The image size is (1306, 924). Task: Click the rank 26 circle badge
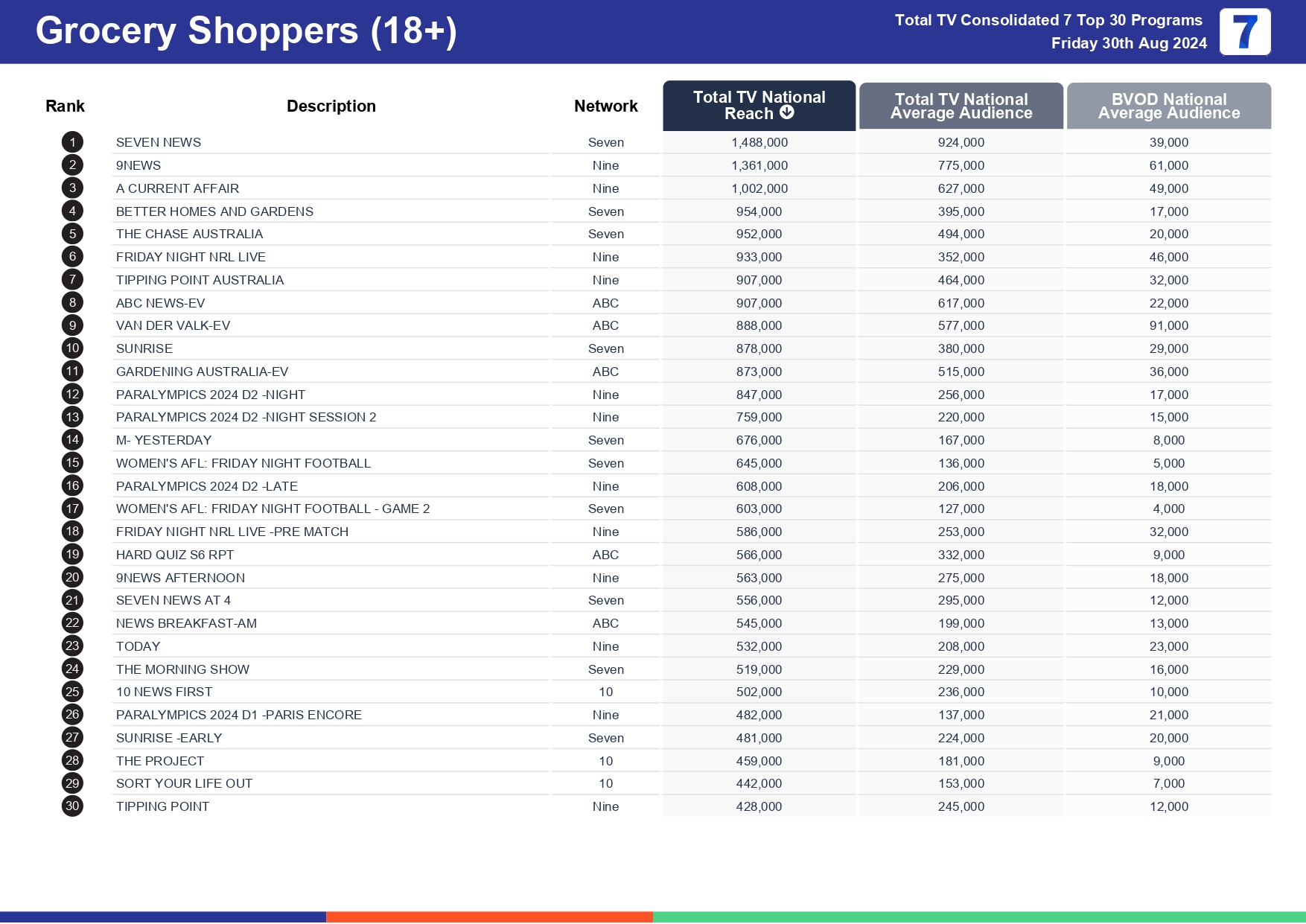[72, 715]
